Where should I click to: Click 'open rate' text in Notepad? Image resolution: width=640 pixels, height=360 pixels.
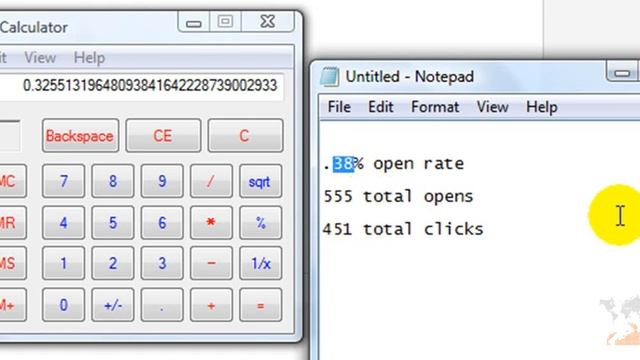tap(418, 164)
